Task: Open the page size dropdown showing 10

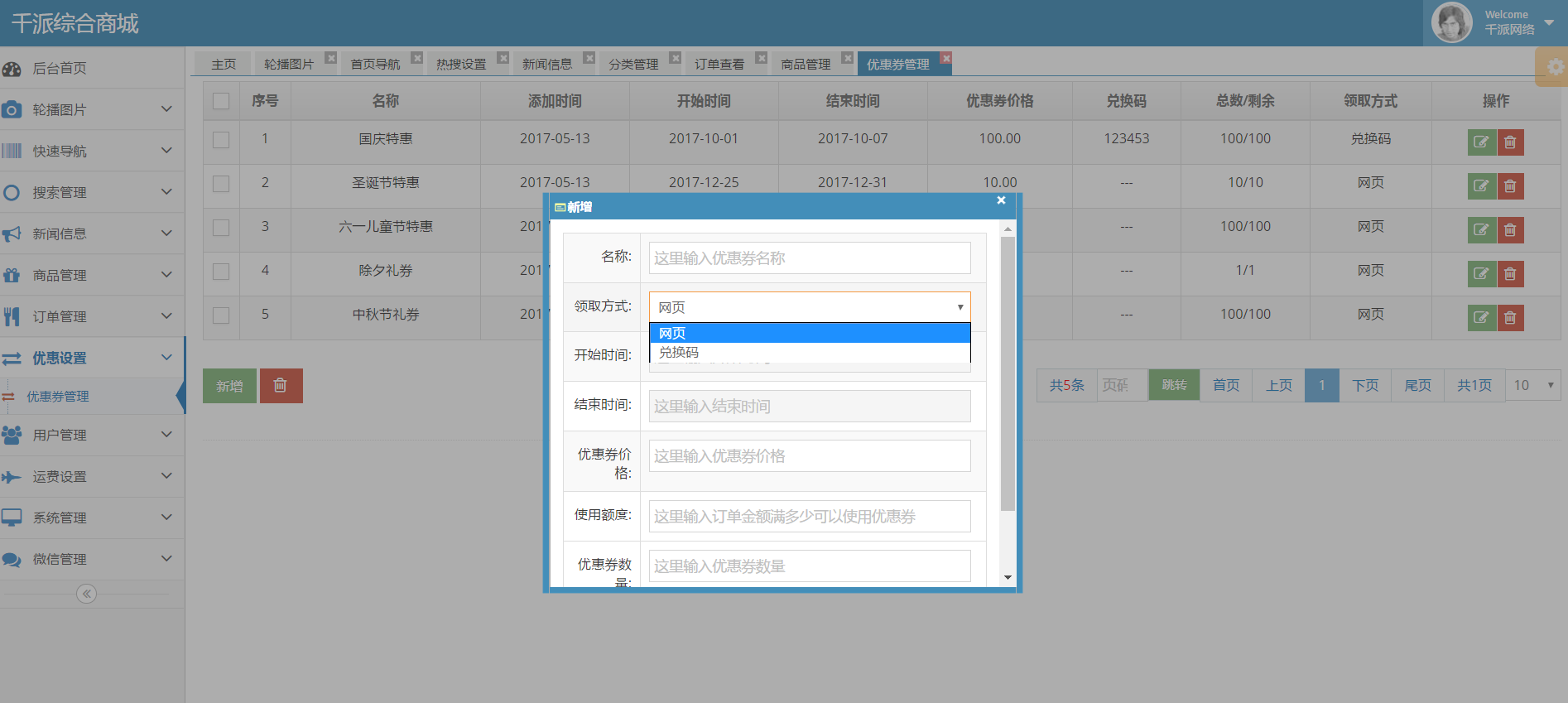Action: coord(1532,386)
